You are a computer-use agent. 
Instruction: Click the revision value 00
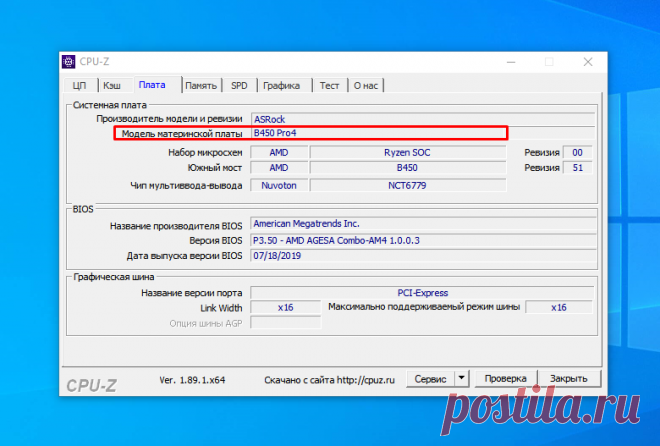pos(578,152)
